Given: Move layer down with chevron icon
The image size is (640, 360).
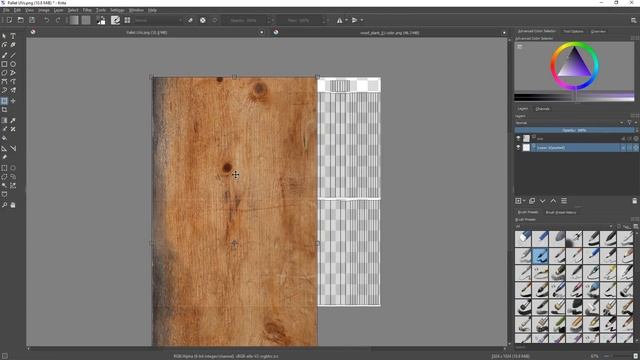Looking at the screenshot, I should pyautogui.click(x=542, y=201).
